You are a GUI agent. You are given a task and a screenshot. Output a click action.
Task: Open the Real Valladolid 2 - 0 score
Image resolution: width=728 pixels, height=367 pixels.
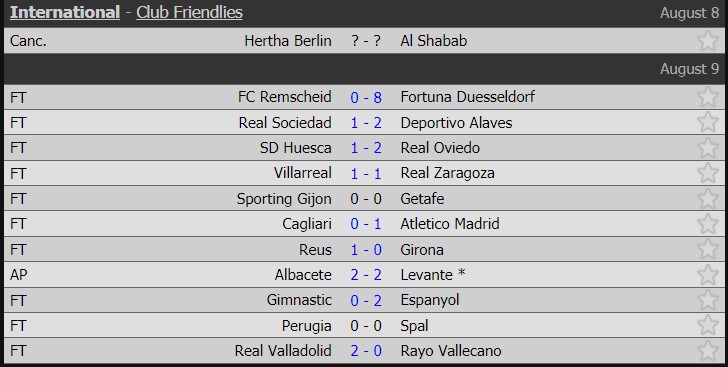366,351
